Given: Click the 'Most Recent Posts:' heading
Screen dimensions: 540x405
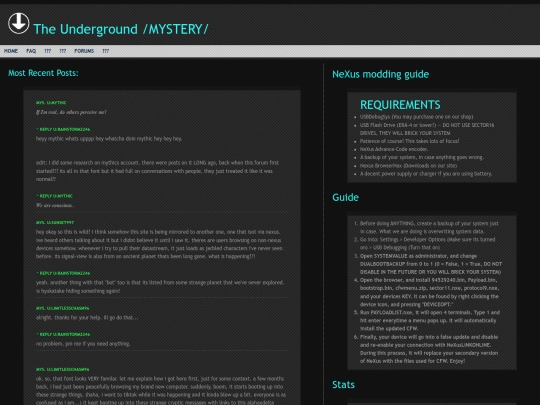Looking at the screenshot, I should tap(43, 73).
